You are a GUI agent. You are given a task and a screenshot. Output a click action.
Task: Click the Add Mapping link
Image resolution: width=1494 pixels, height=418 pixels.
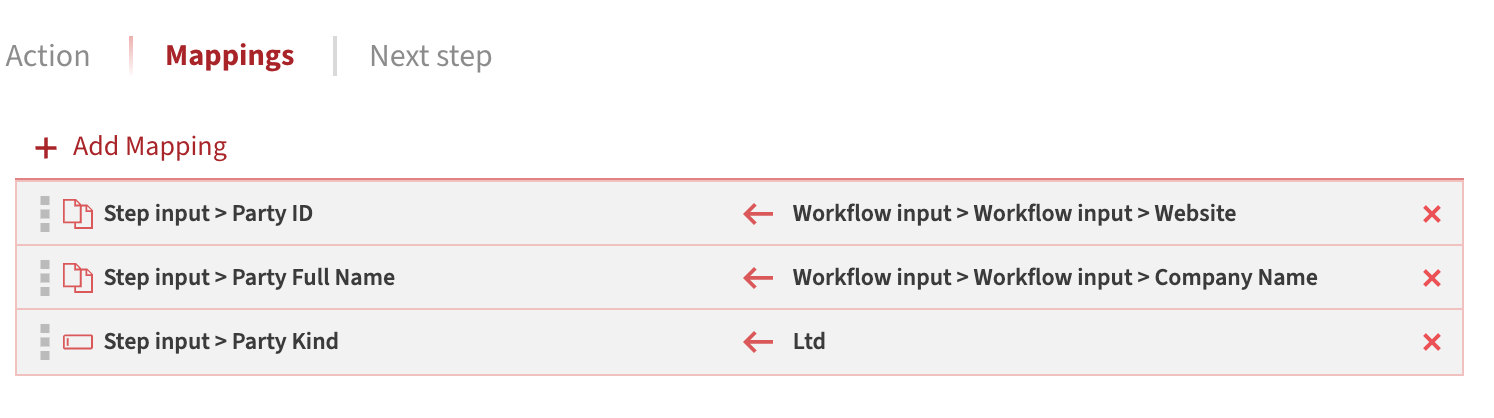tap(150, 147)
